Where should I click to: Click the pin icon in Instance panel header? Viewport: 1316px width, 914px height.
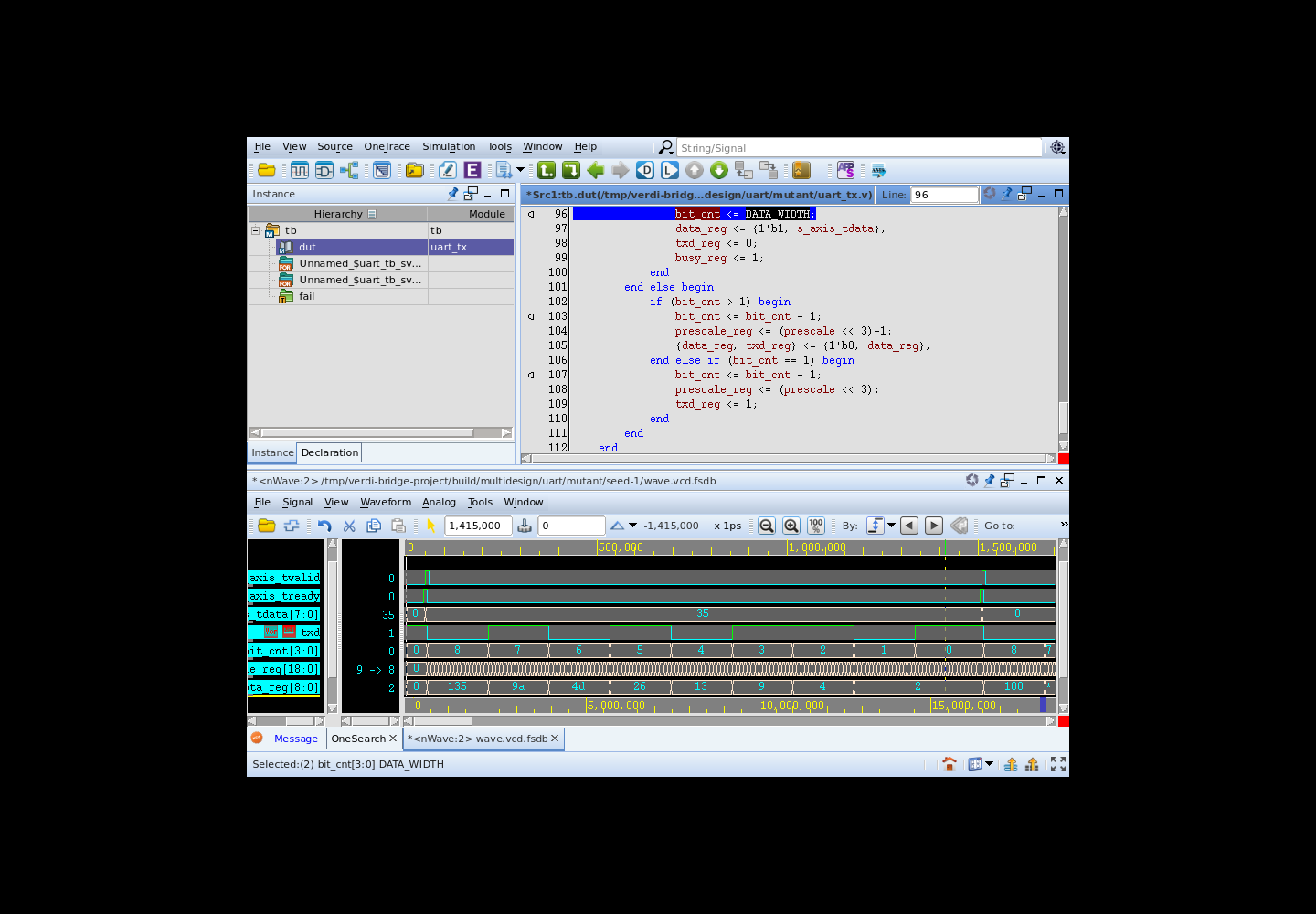tap(453, 194)
